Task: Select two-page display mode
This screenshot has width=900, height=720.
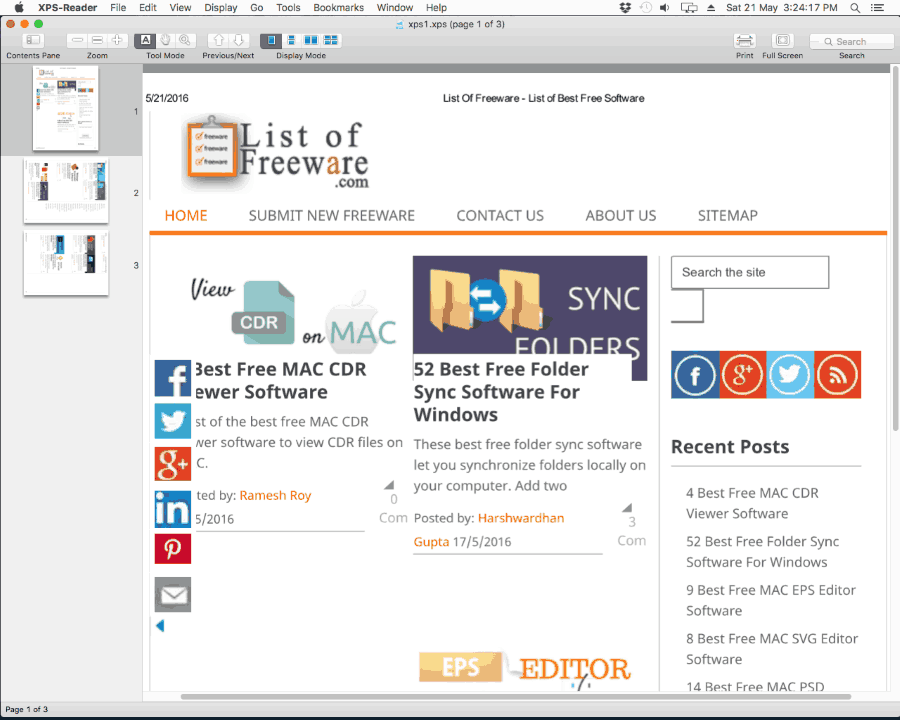Action: tap(311, 40)
